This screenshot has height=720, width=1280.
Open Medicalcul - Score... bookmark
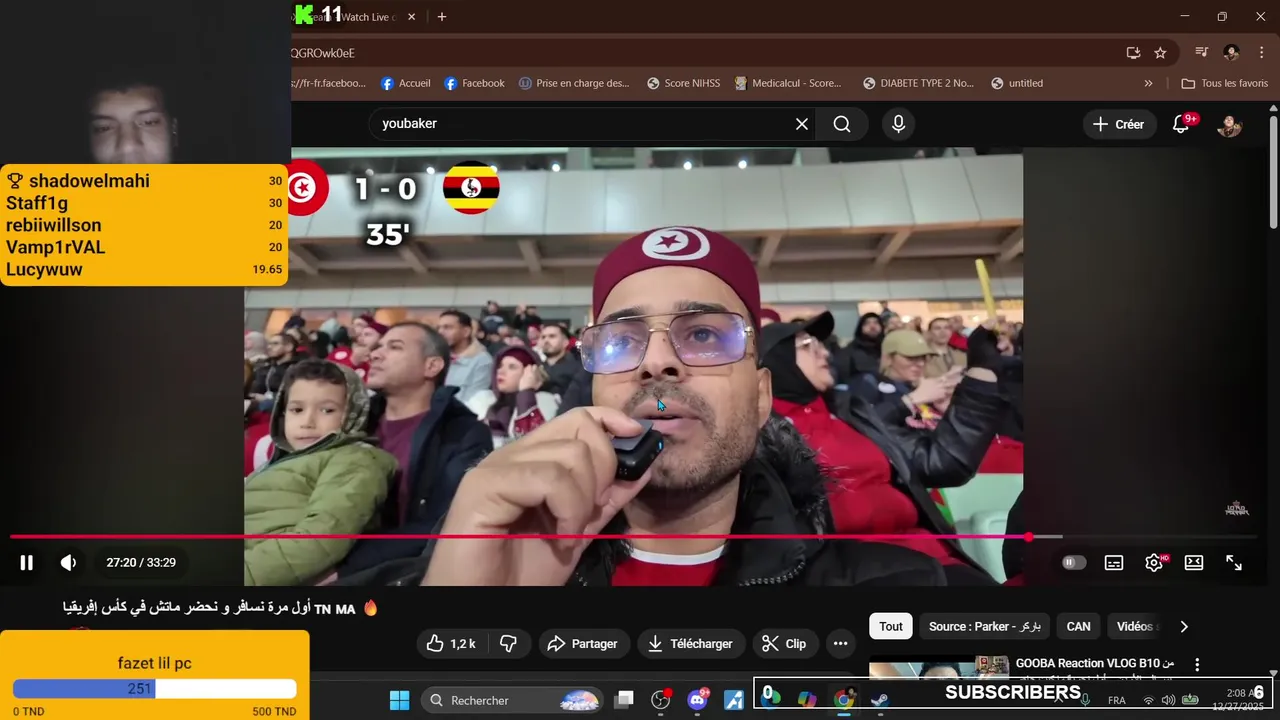tap(788, 84)
